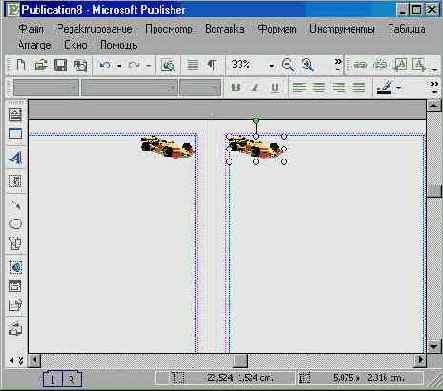Screen dimensions: 443x391
Task: Open file using the folder icon
Action: tap(41, 65)
